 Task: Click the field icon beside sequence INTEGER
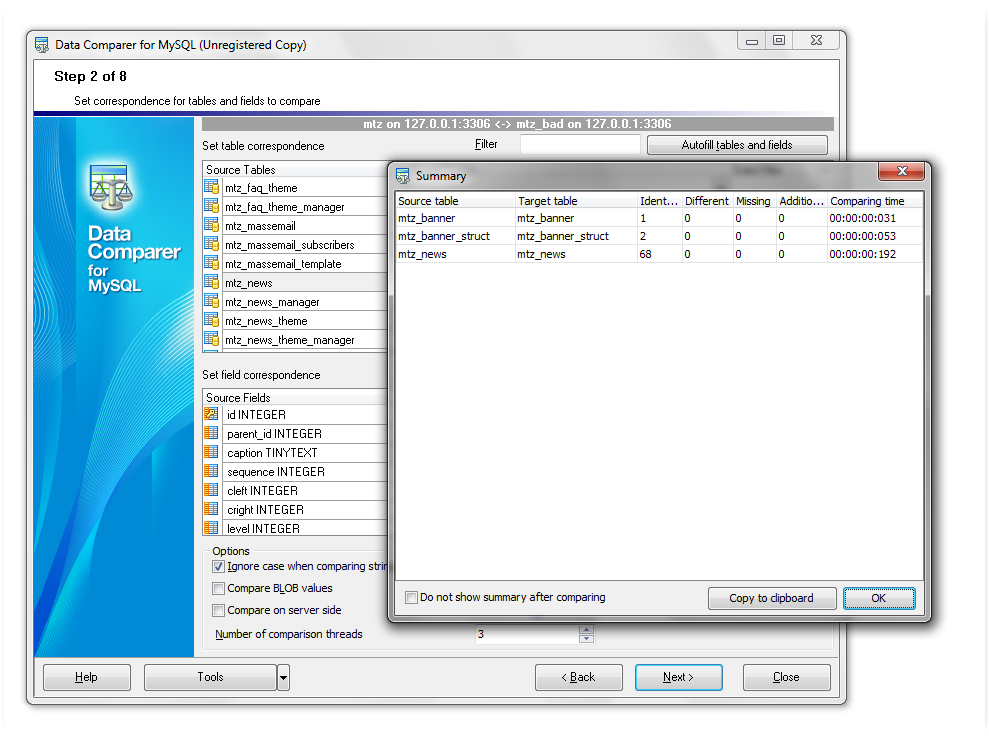211,470
